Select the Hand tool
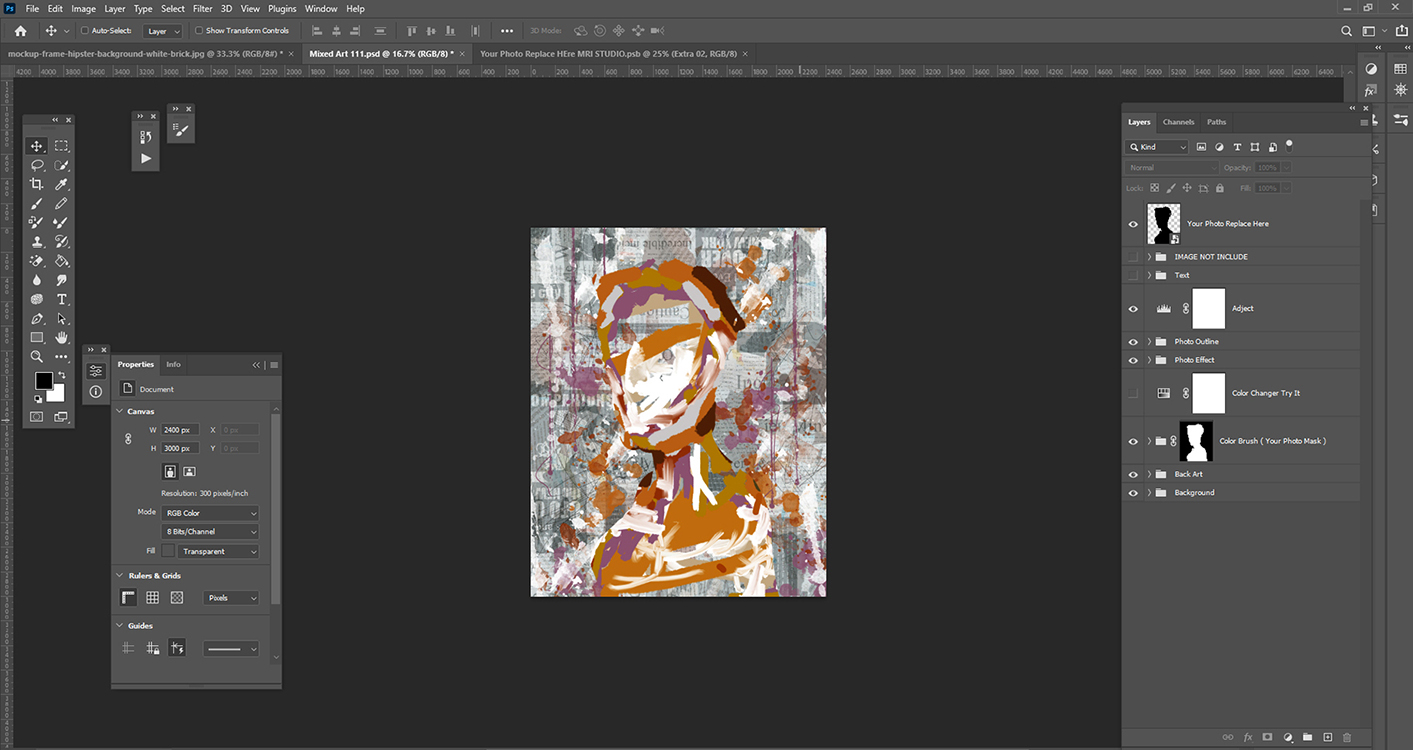 point(61,337)
